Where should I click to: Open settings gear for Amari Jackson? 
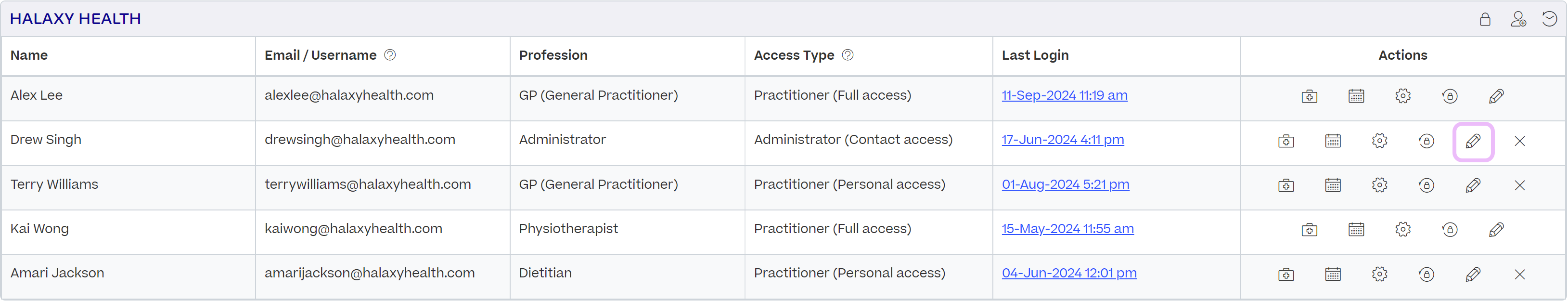click(1380, 274)
